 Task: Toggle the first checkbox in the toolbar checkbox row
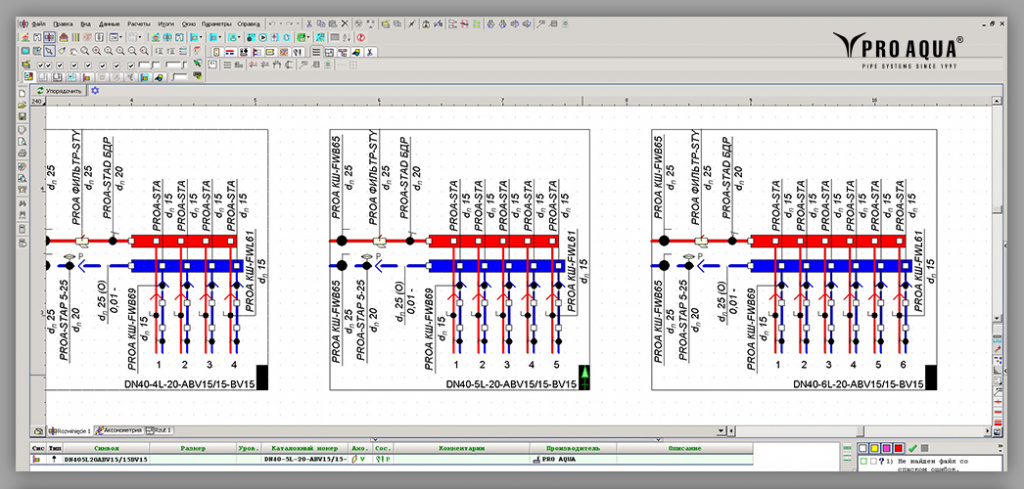point(40,65)
